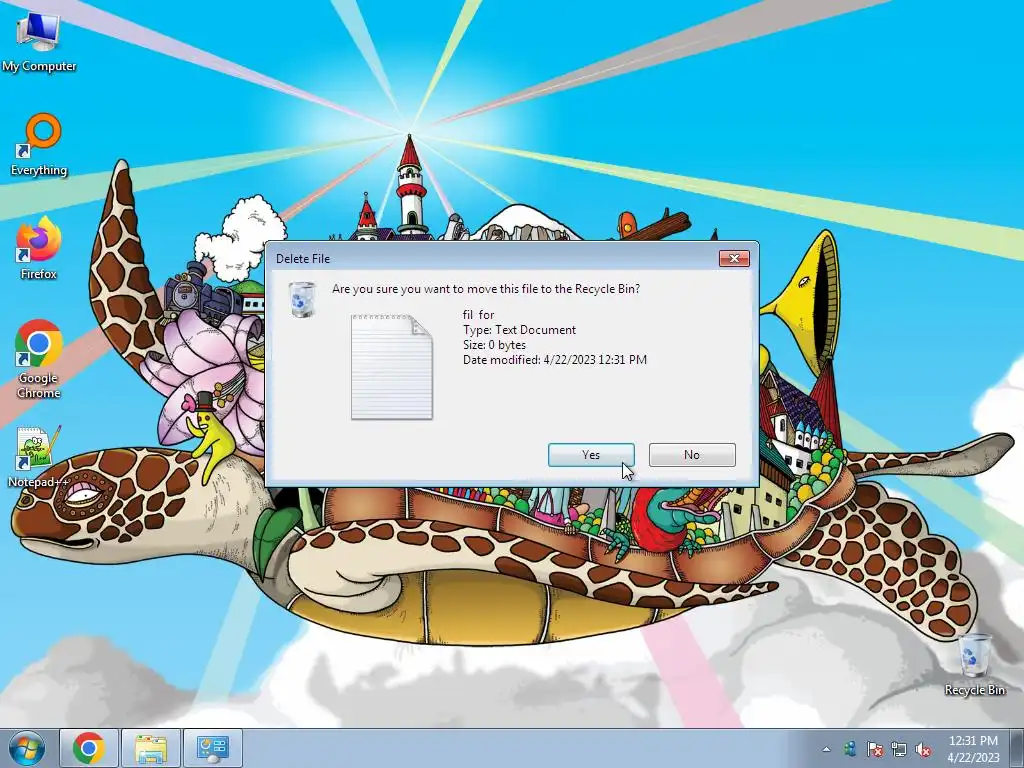Viewport: 1024px width, 768px height.
Task: Launch Everything search shortcut
Action: click(x=39, y=145)
